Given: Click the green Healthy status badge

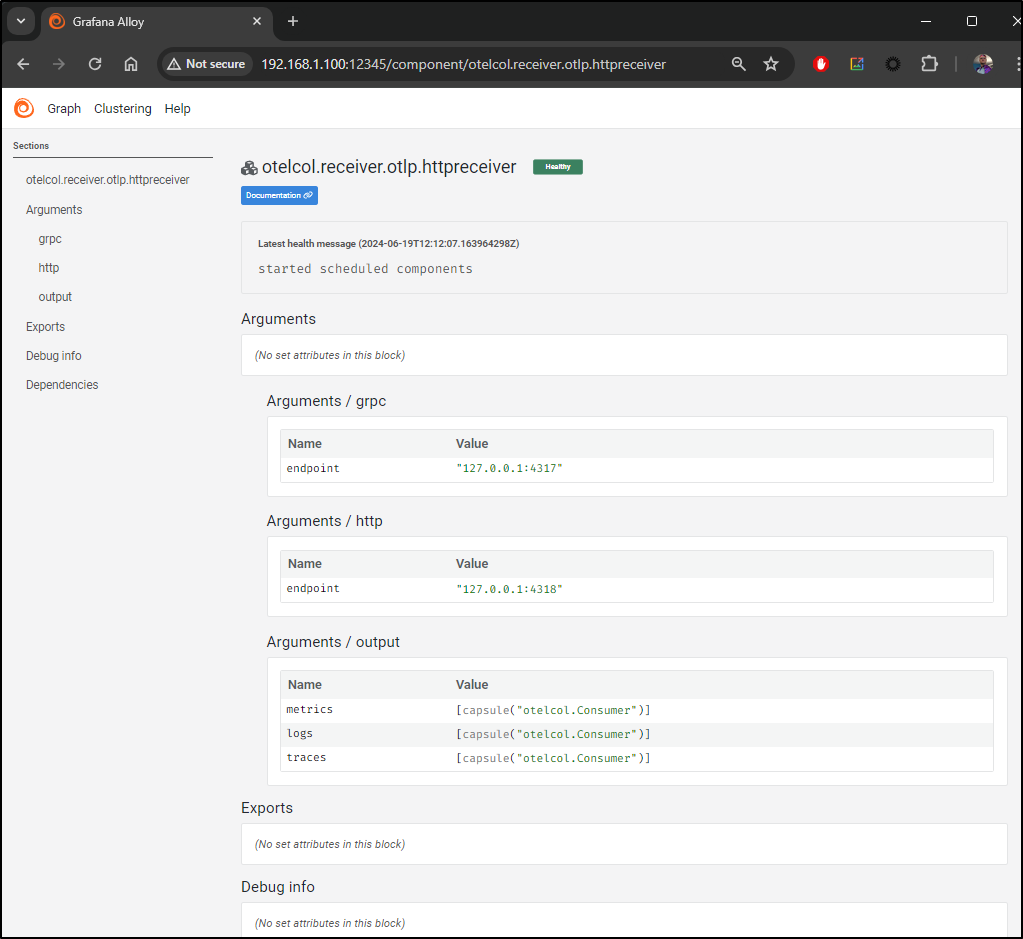Looking at the screenshot, I should click(x=558, y=166).
